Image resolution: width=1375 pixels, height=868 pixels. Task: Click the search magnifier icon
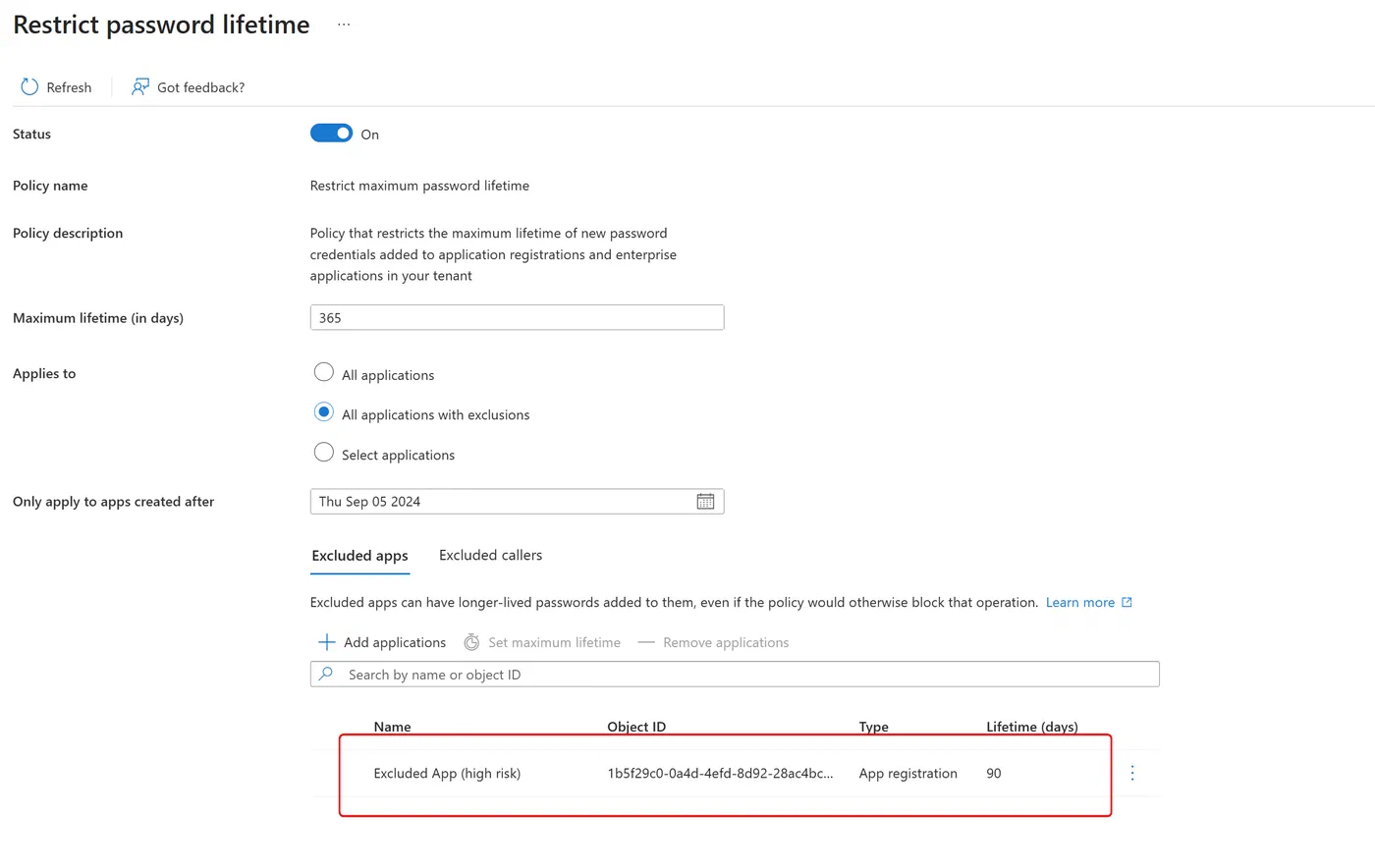[326, 675]
